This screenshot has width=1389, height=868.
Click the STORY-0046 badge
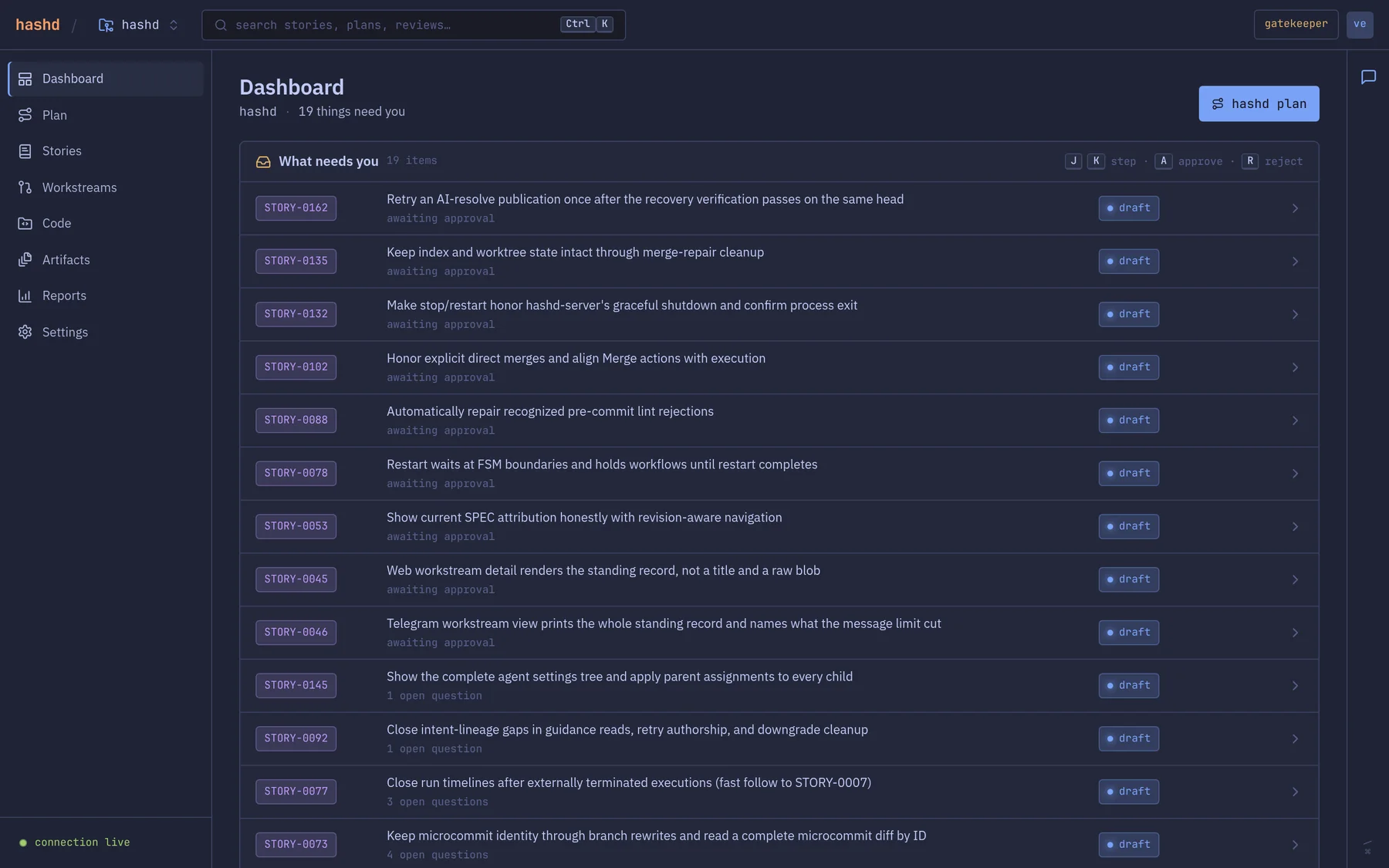296,633
